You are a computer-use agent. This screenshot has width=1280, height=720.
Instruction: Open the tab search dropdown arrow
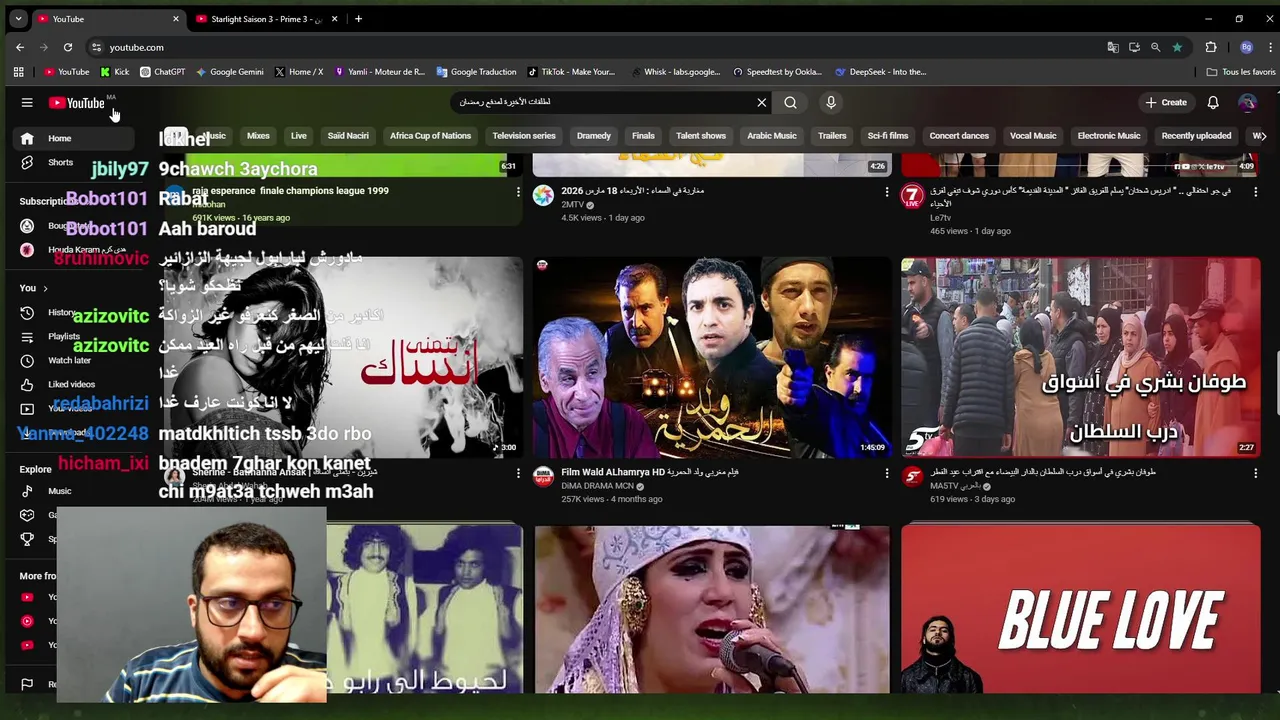pos(18,19)
